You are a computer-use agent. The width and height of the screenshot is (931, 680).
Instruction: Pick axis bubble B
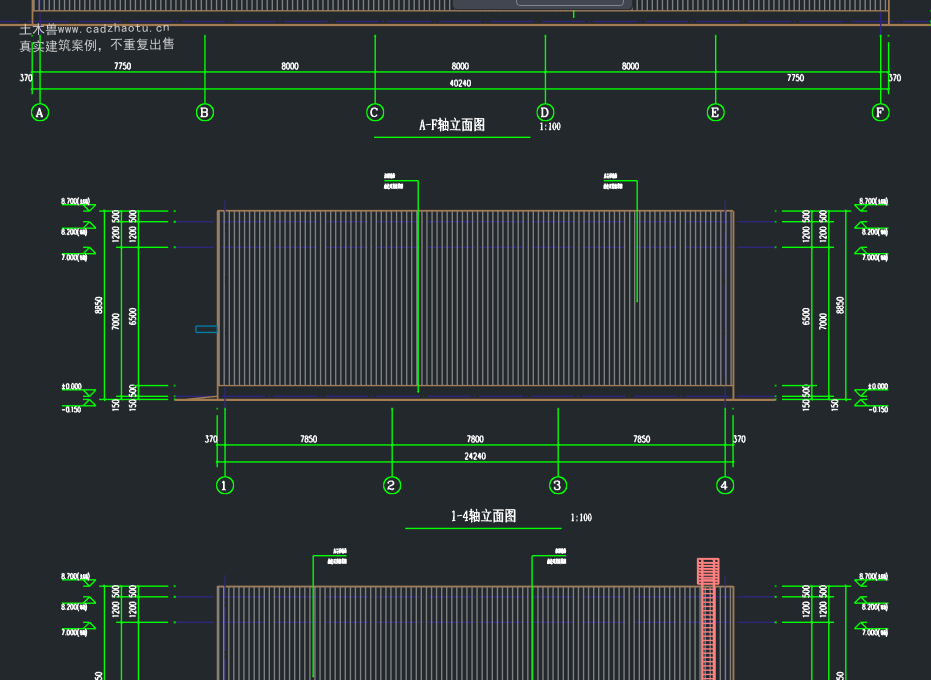[205, 112]
